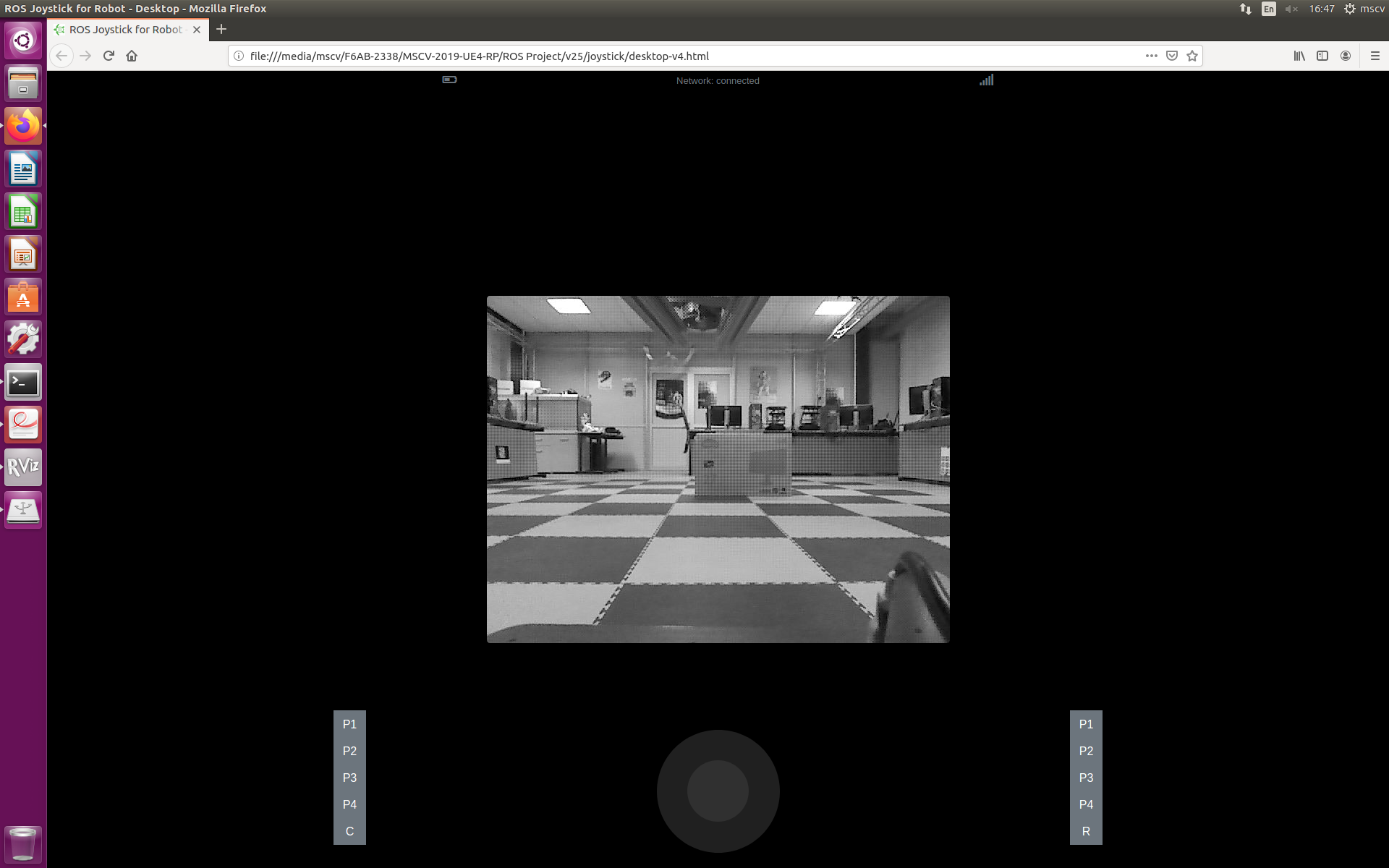Open page actions three-dot menu
The width and height of the screenshot is (1389, 868).
pyautogui.click(x=1151, y=56)
